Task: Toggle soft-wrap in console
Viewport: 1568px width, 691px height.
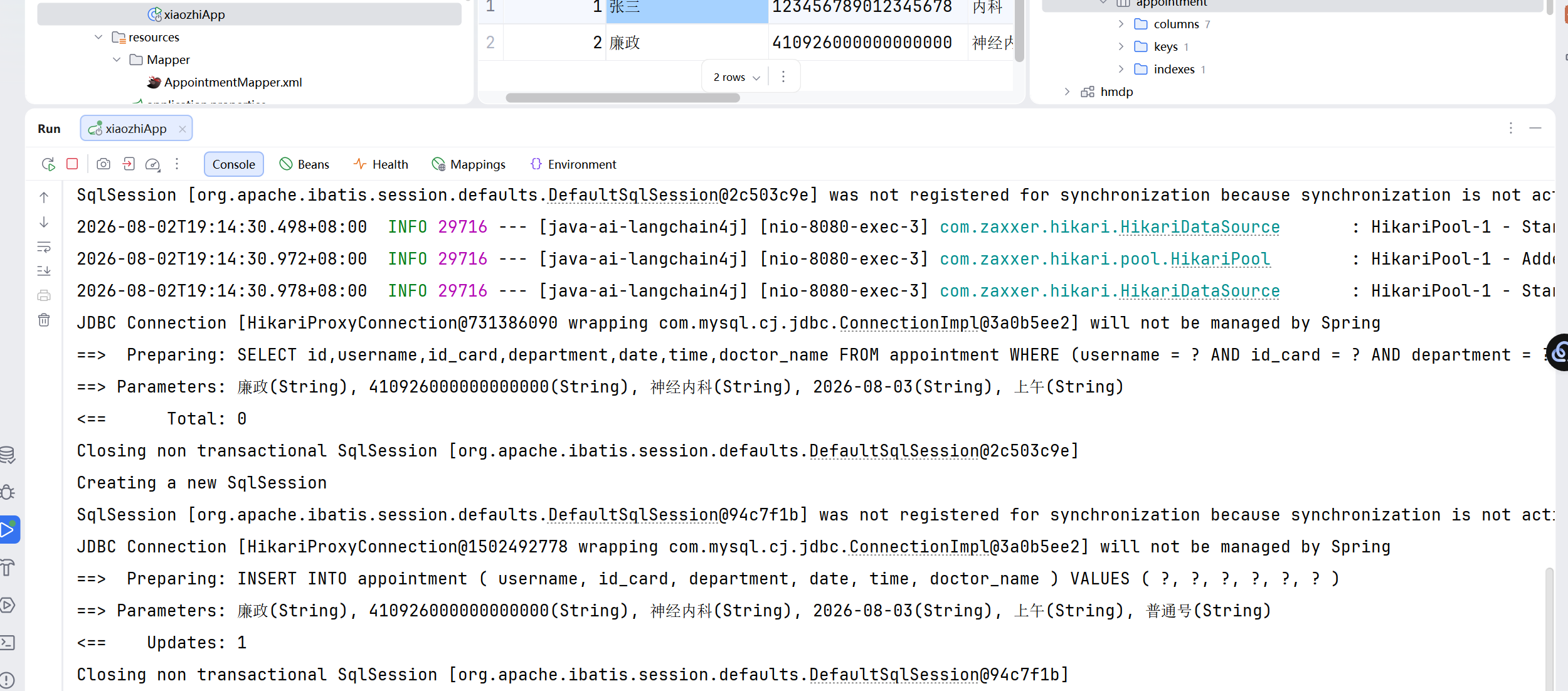Action: point(44,247)
